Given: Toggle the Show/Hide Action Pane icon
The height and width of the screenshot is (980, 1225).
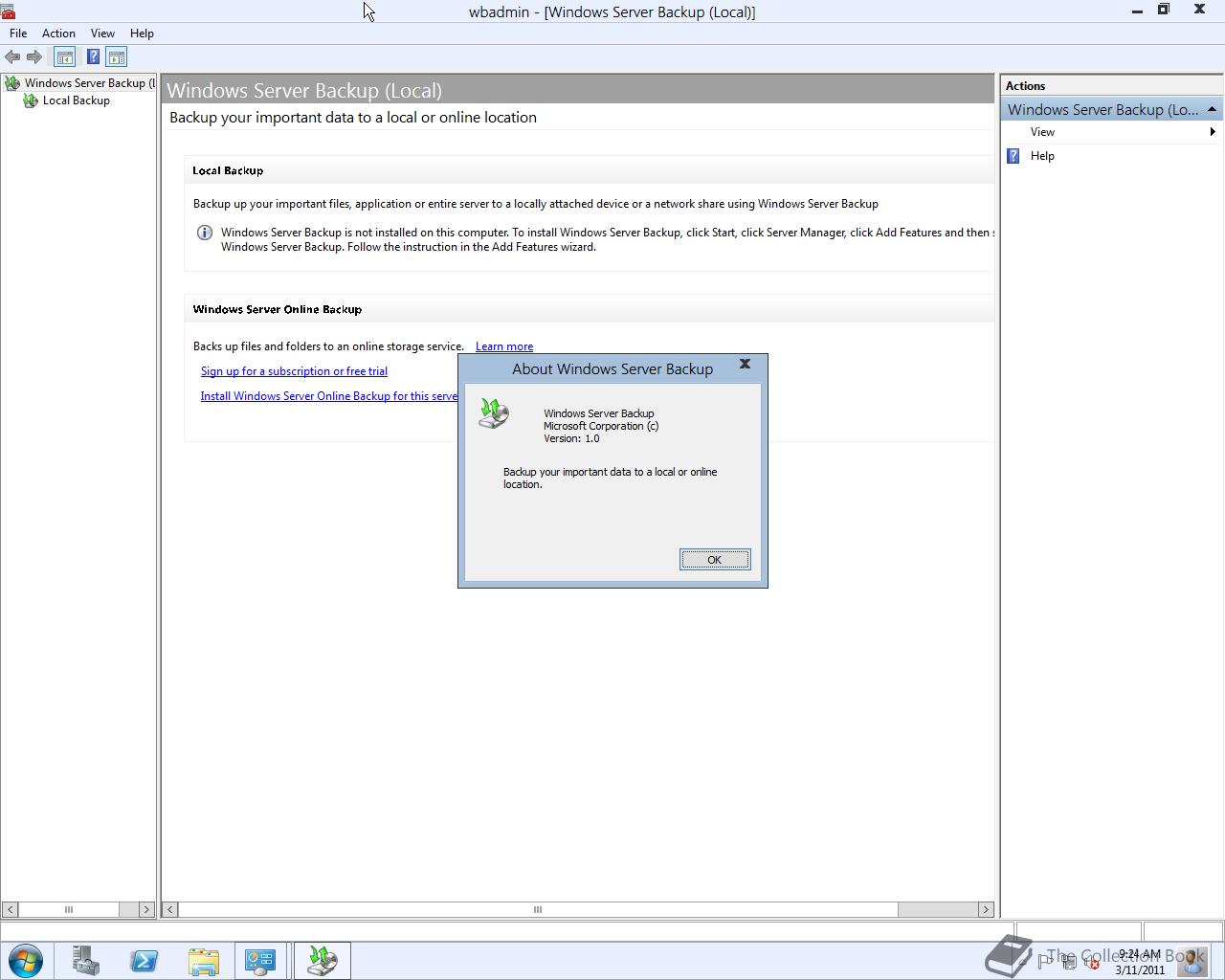Looking at the screenshot, I should pyautogui.click(x=117, y=57).
